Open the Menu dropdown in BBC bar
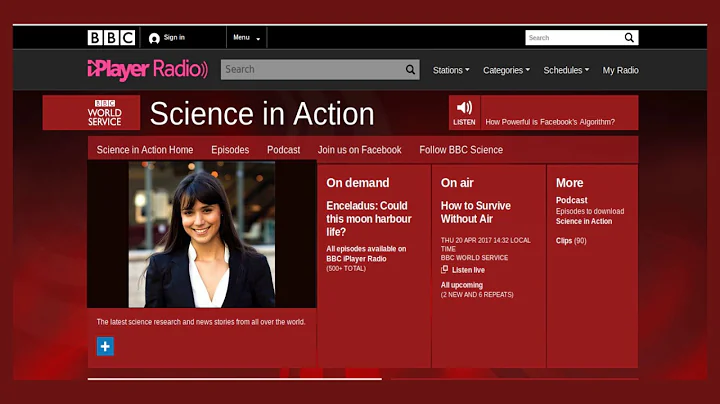The image size is (720, 404). pyautogui.click(x=247, y=38)
